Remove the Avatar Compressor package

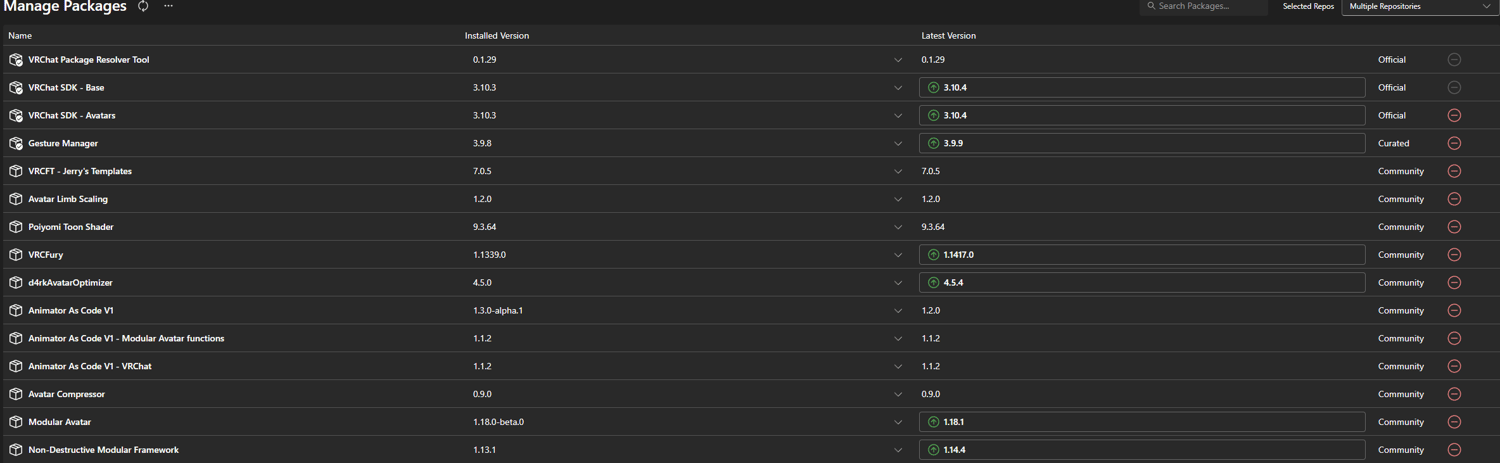[1454, 394]
